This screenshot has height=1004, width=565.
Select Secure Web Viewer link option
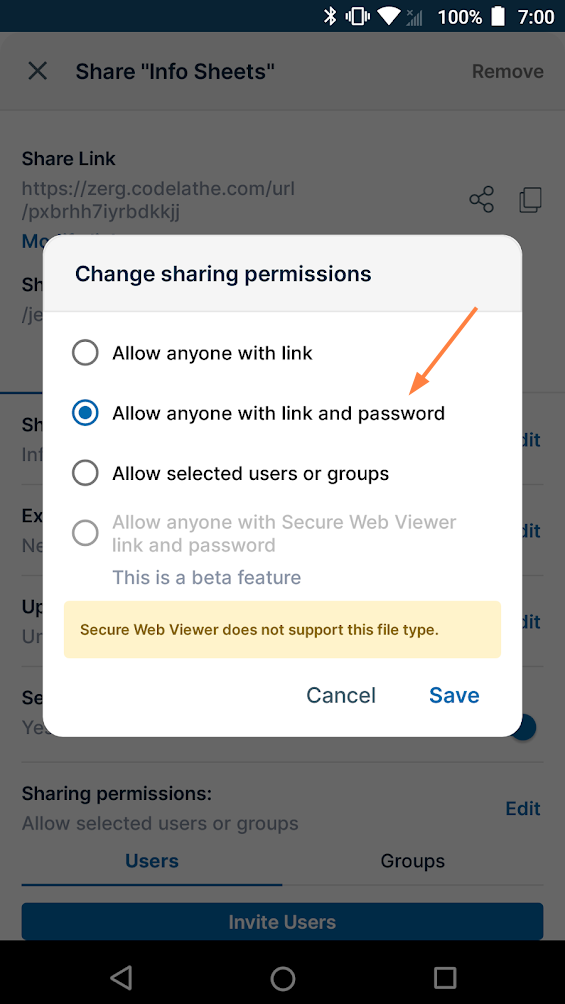265,533
